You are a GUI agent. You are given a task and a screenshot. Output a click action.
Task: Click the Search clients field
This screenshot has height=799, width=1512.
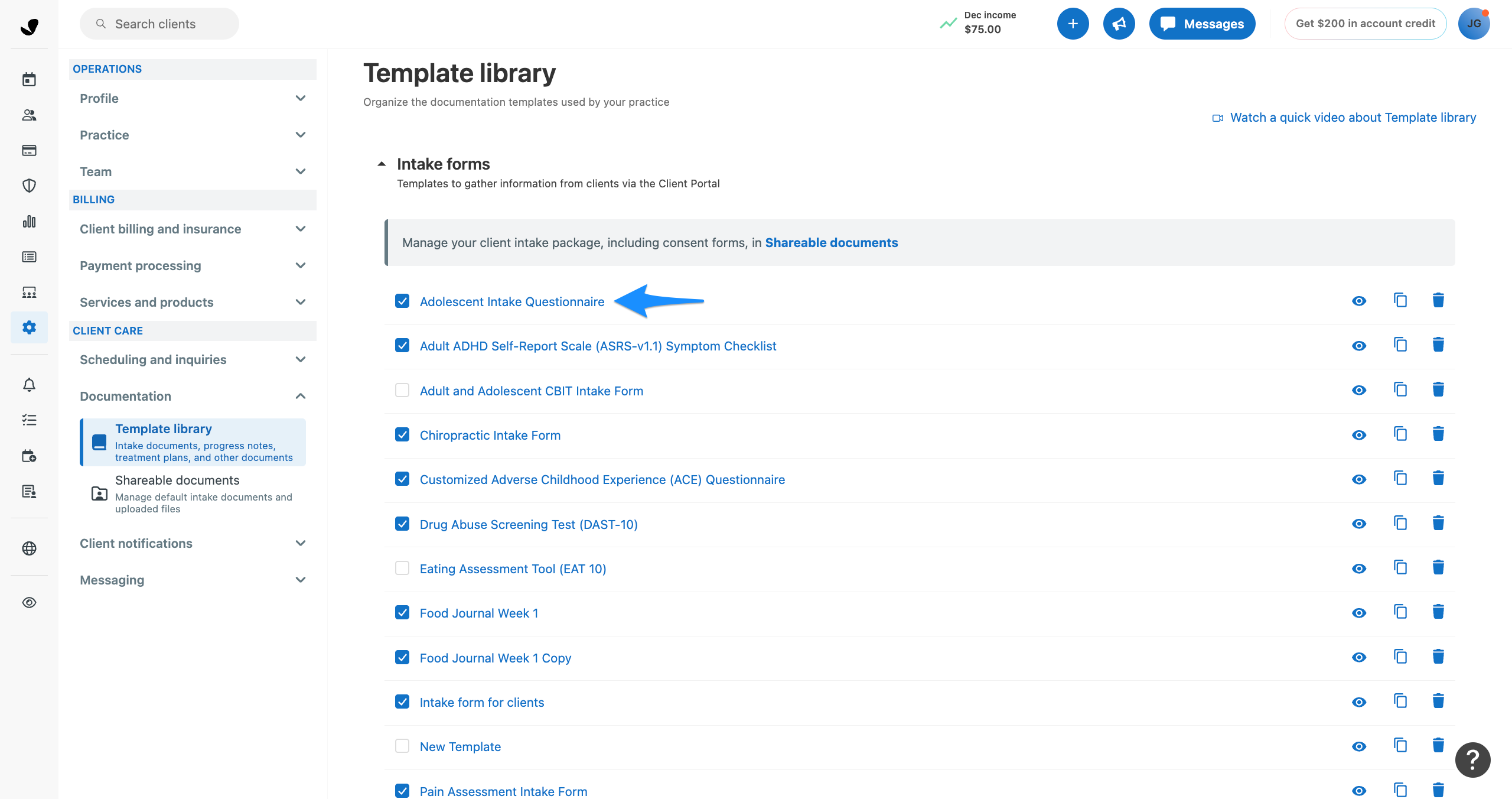(159, 24)
